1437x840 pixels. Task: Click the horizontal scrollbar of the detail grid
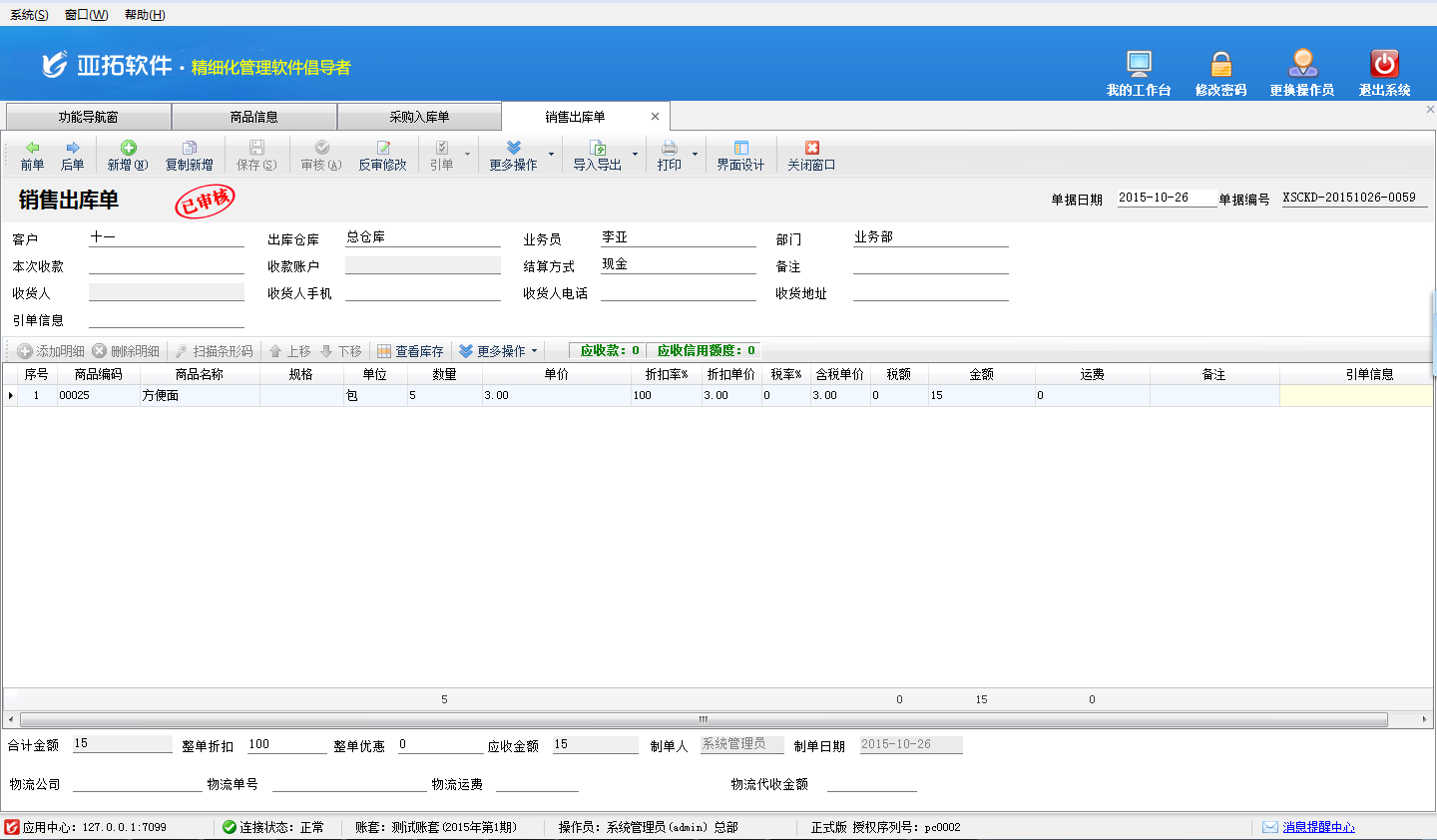click(x=703, y=719)
